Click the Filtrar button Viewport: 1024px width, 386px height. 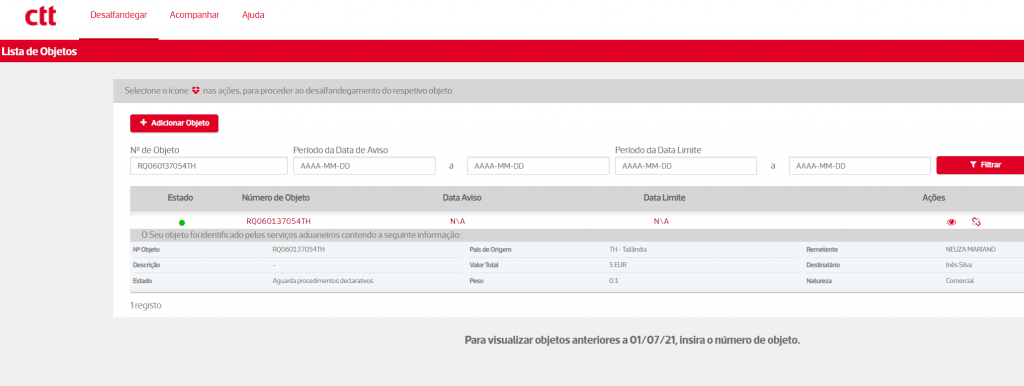[x=980, y=166]
